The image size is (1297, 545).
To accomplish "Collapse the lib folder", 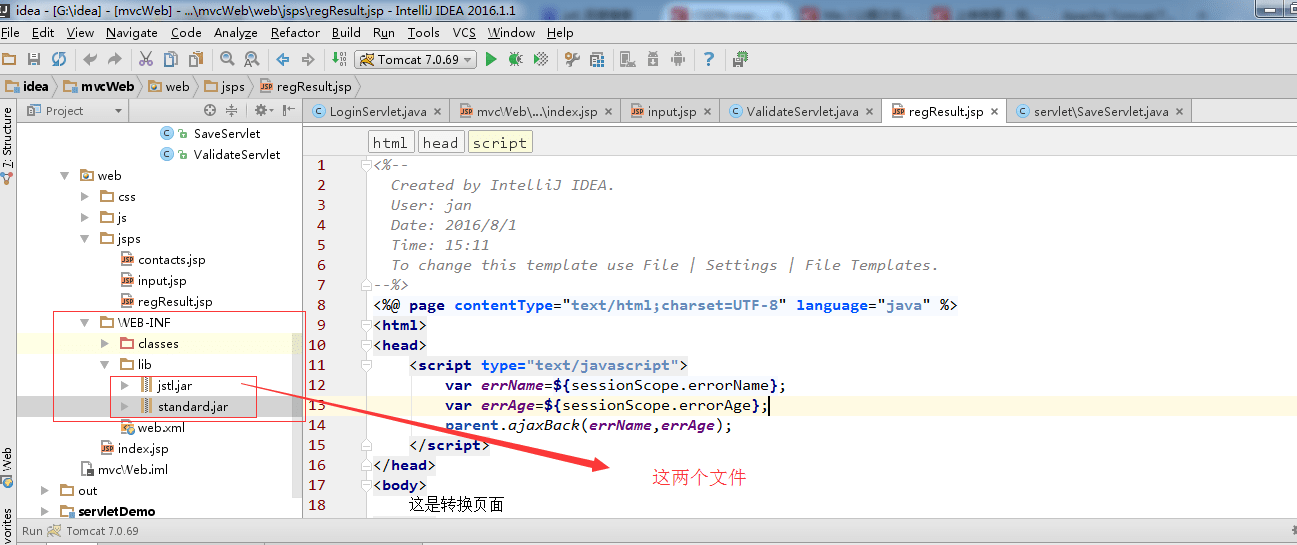I will click(x=105, y=364).
